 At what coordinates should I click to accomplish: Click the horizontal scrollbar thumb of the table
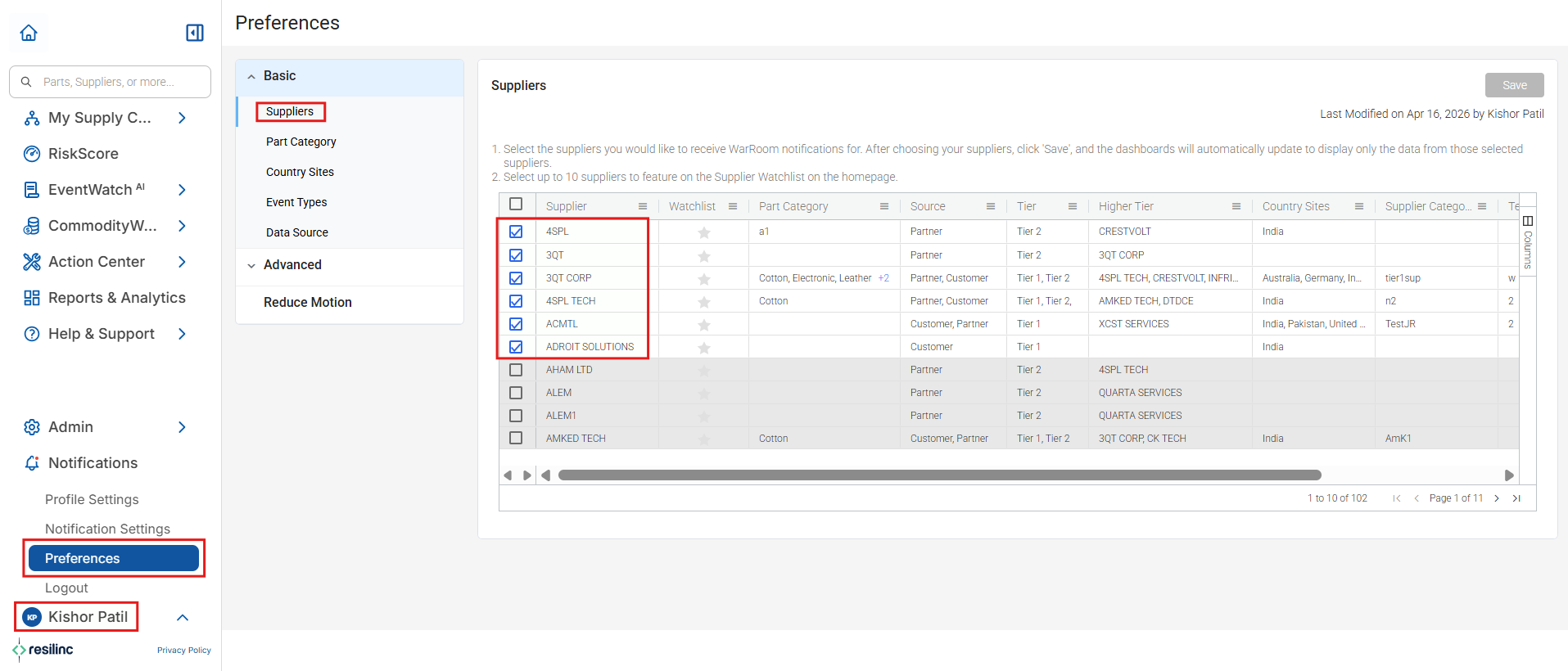[940, 475]
